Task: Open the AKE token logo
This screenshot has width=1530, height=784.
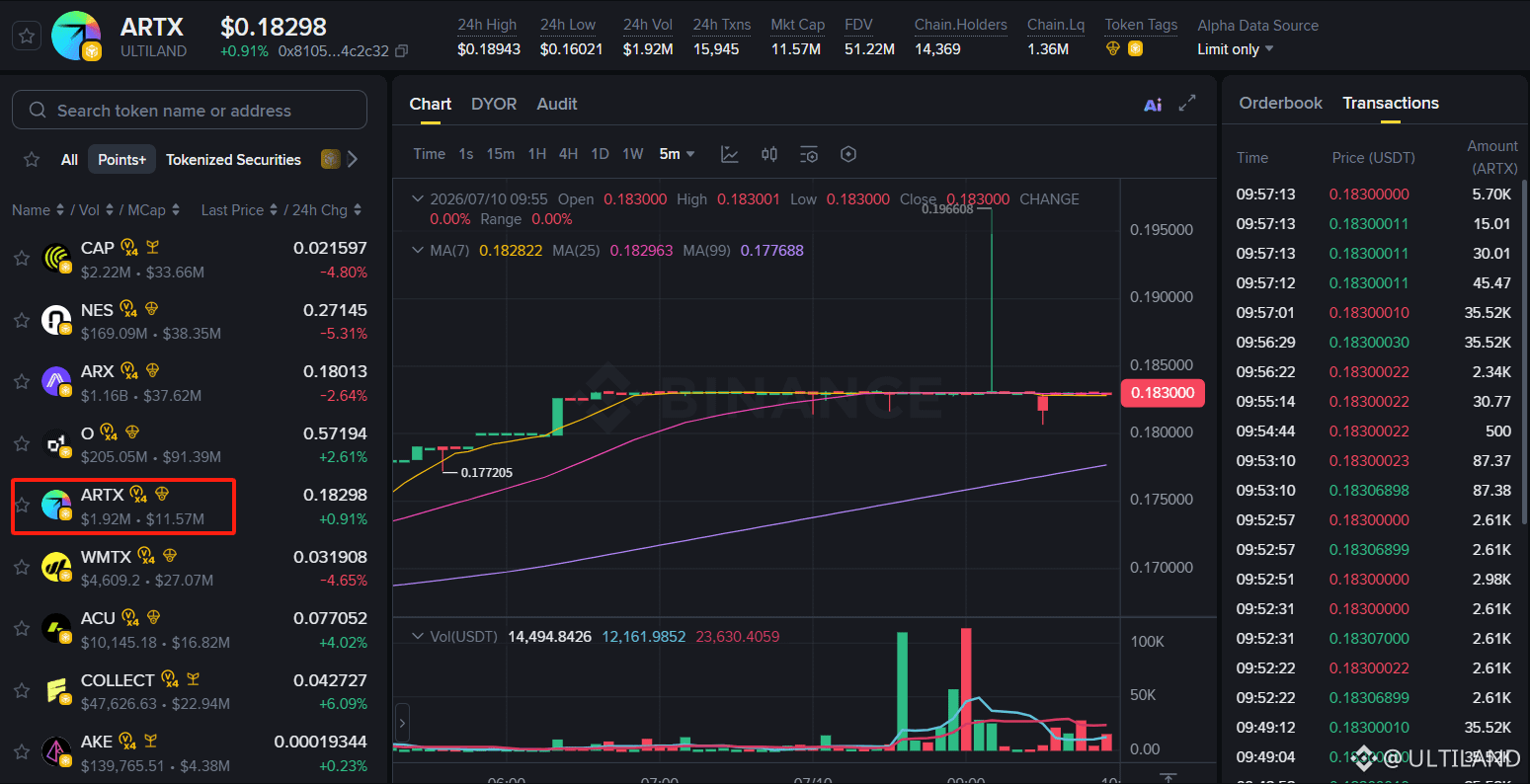Action: tap(56, 752)
